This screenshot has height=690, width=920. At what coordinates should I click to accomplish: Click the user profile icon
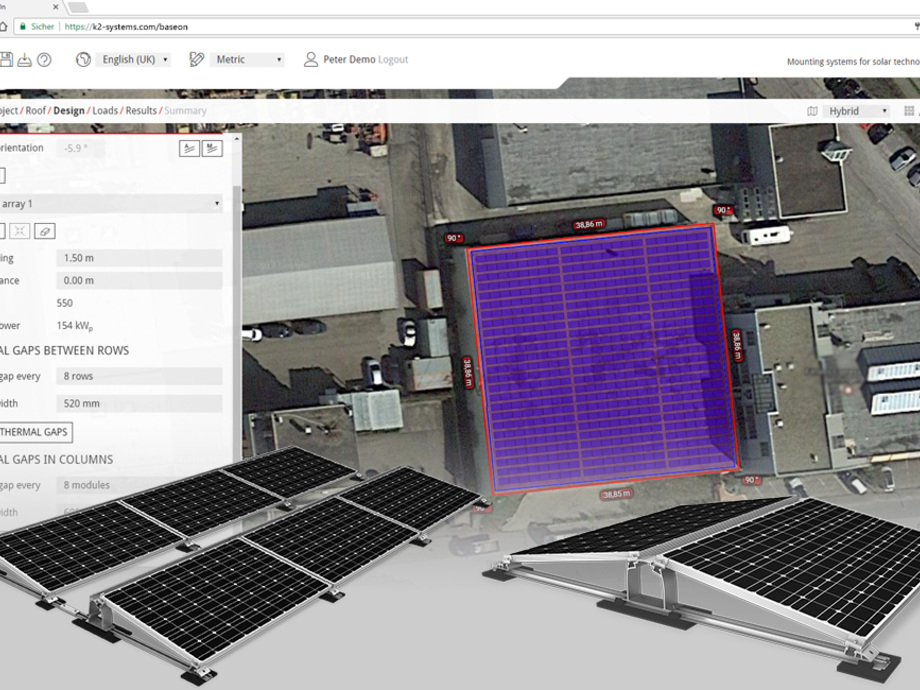point(310,60)
